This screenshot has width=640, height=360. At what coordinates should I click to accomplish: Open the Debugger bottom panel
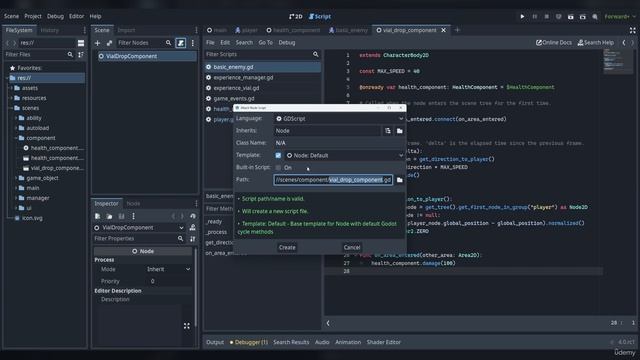pyautogui.click(x=249, y=342)
